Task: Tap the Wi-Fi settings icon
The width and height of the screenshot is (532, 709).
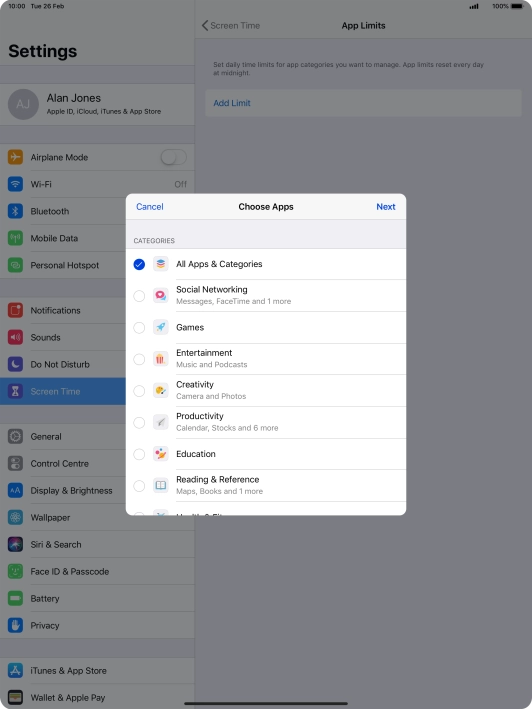Action: [15, 184]
